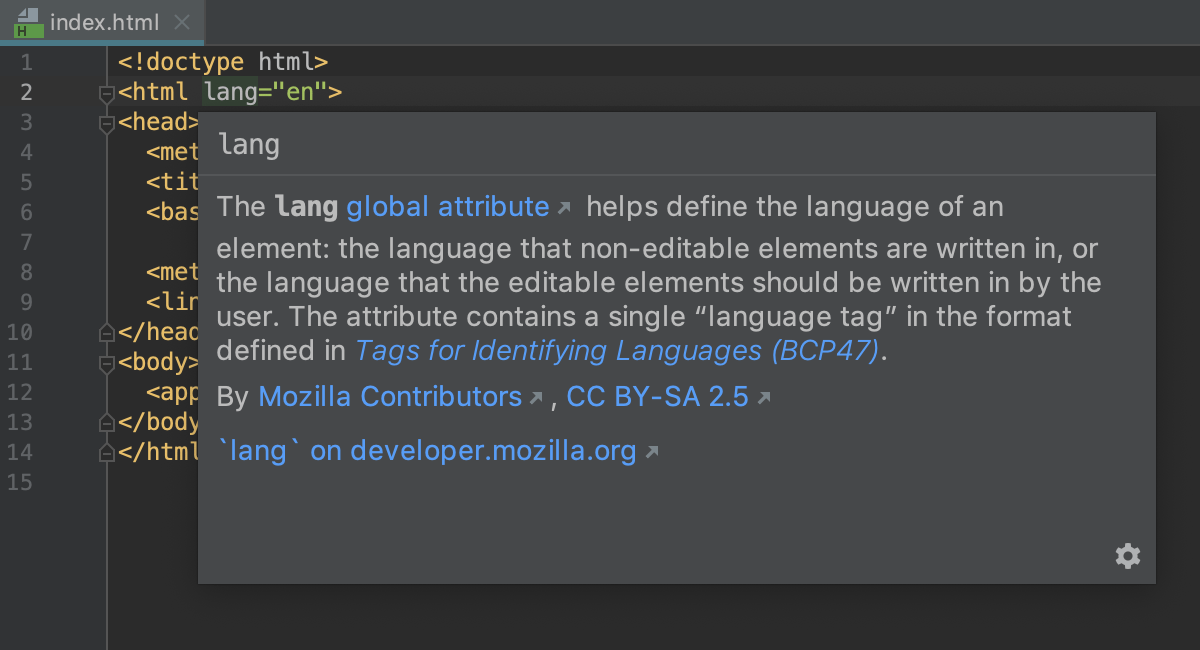Click the external-link arrow after the developer.mozilla.org link
Viewport: 1200px width, 650px height.
pyautogui.click(x=654, y=451)
